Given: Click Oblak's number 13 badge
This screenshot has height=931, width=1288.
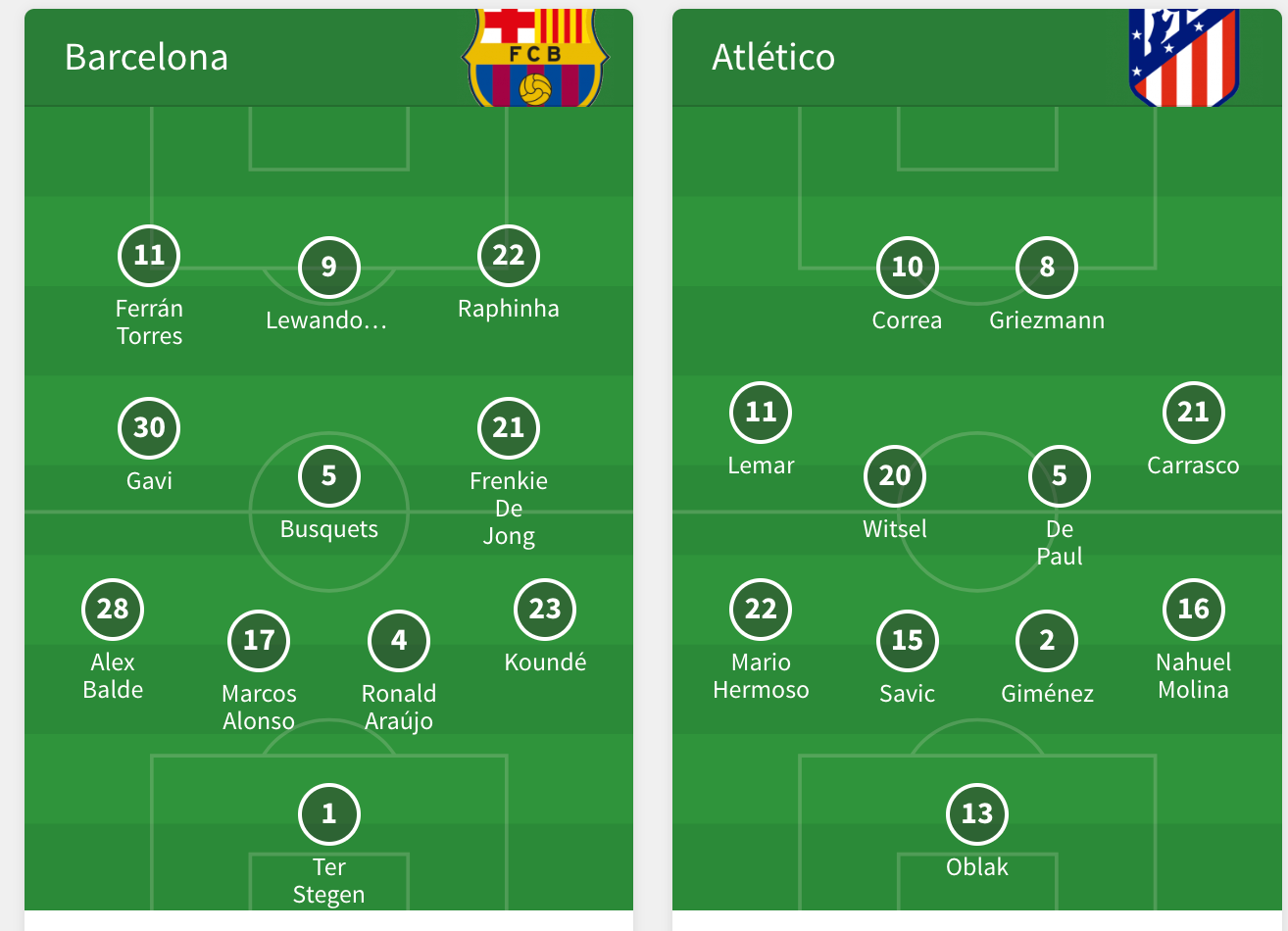Looking at the screenshot, I should coord(977,813).
